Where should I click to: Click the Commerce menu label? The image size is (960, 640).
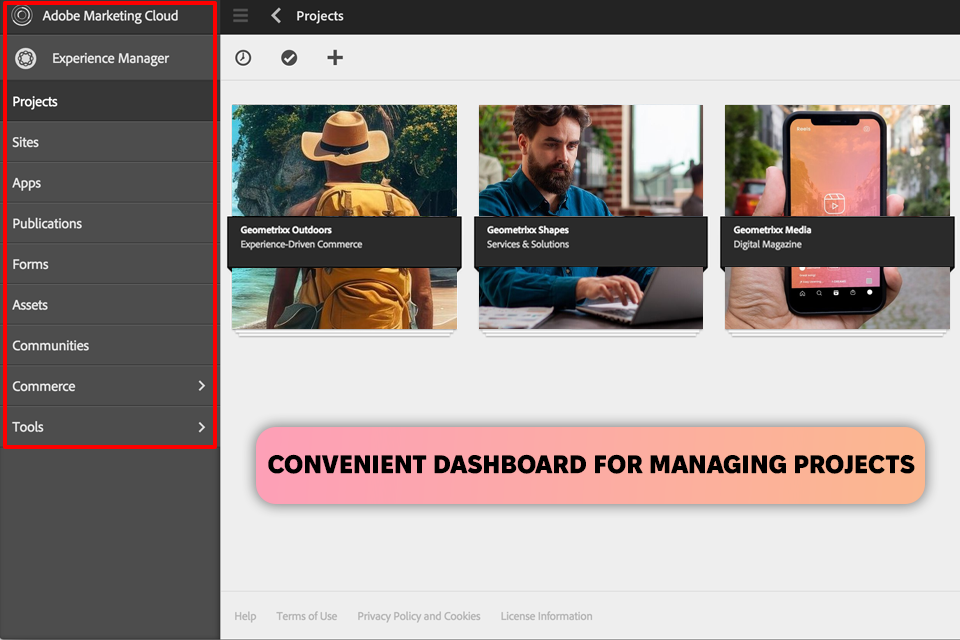(43, 386)
